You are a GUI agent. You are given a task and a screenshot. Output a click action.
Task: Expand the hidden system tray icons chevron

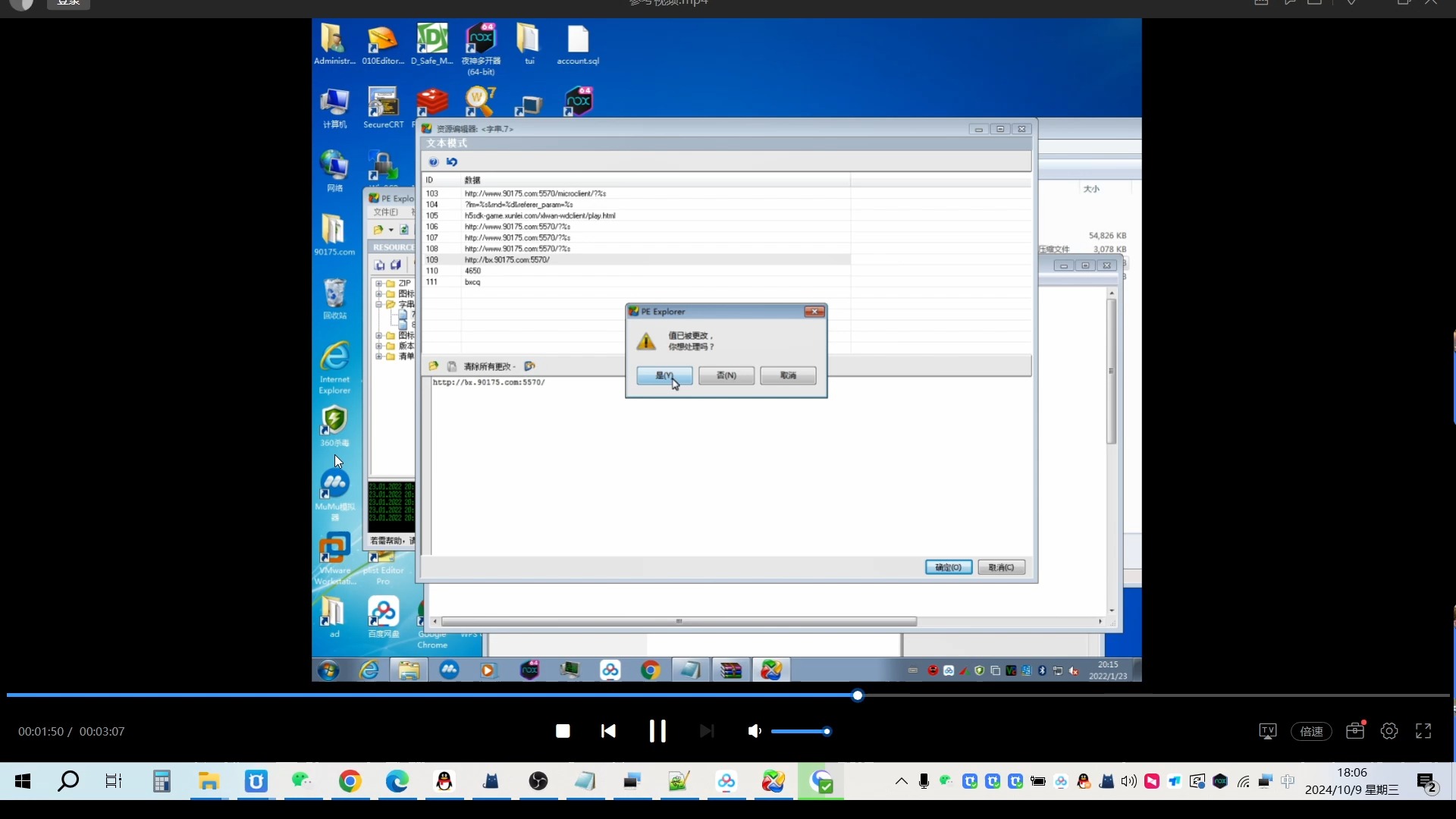click(x=901, y=781)
